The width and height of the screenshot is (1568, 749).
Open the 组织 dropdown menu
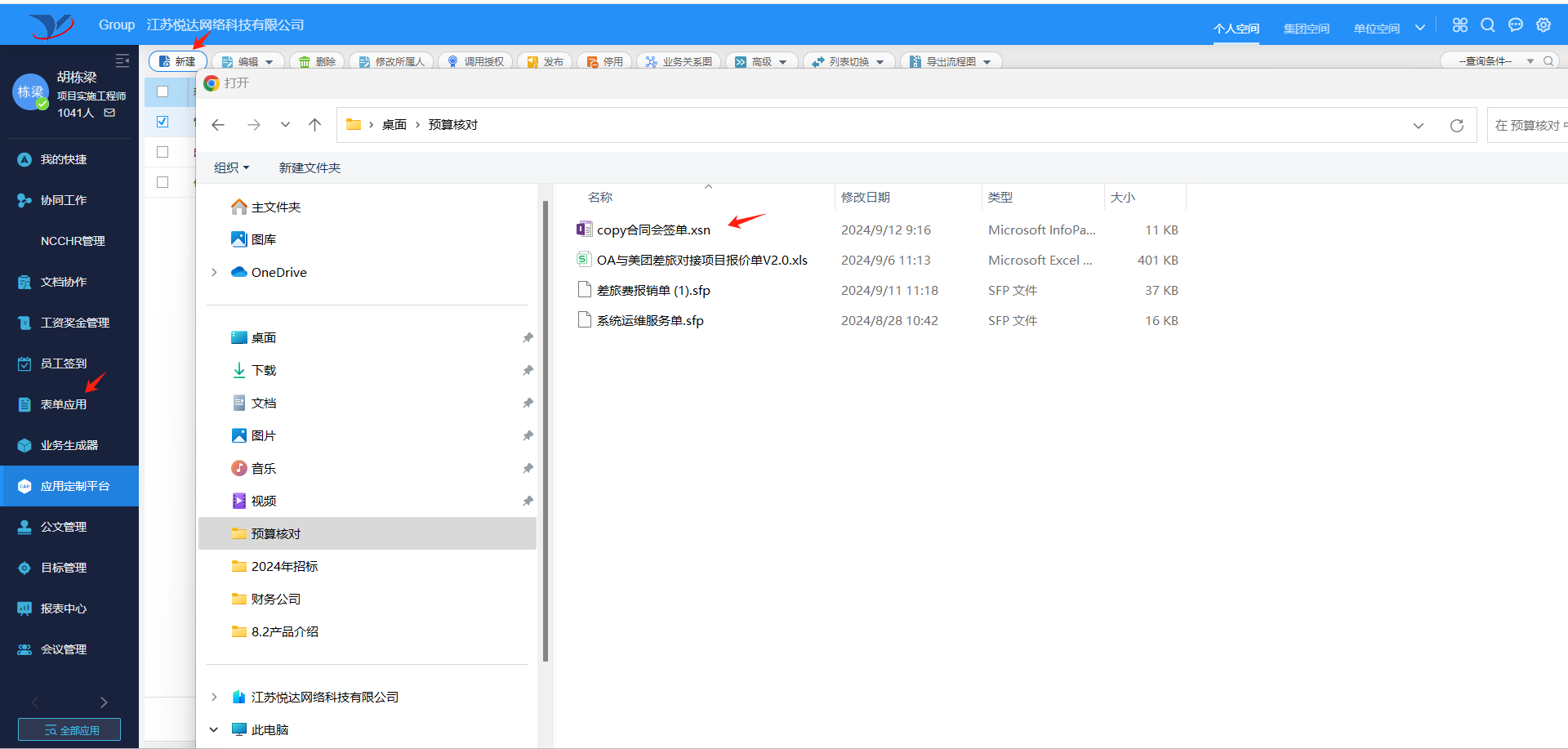(x=231, y=168)
